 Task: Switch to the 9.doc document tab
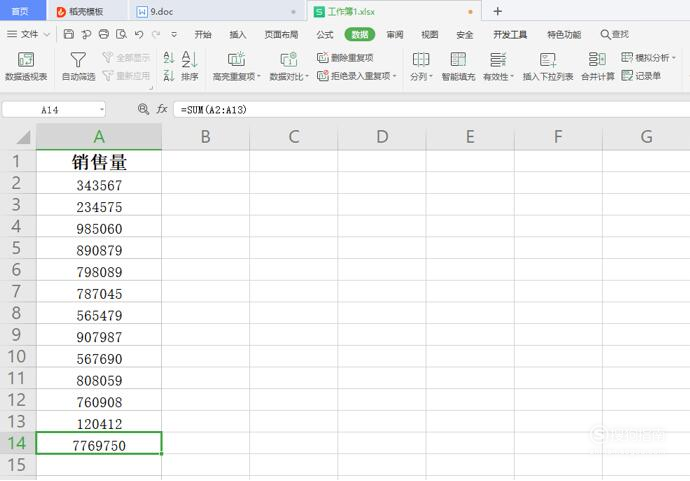tap(217, 11)
